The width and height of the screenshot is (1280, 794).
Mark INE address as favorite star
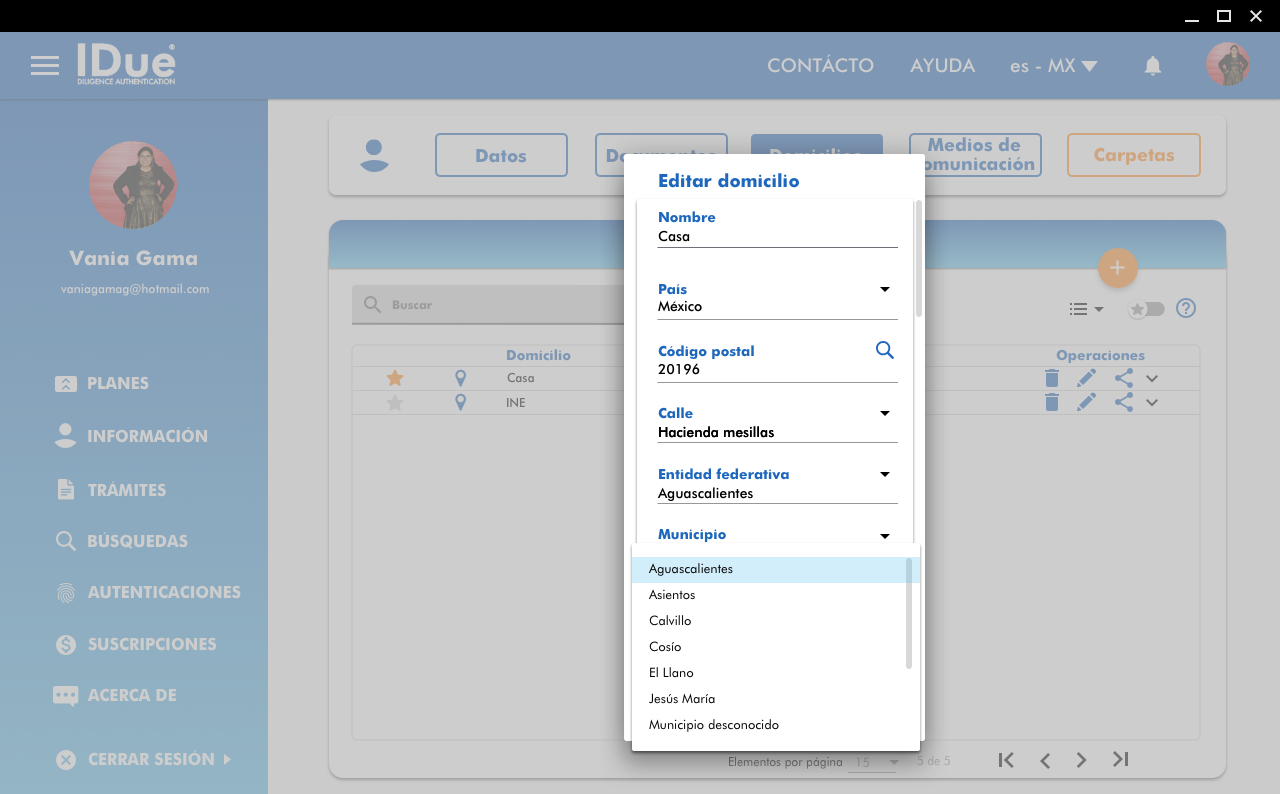pos(395,403)
